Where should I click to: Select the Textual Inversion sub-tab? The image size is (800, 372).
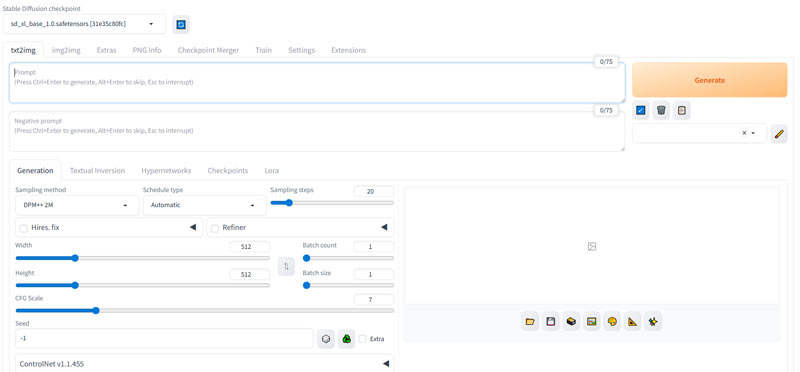click(97, 170)
